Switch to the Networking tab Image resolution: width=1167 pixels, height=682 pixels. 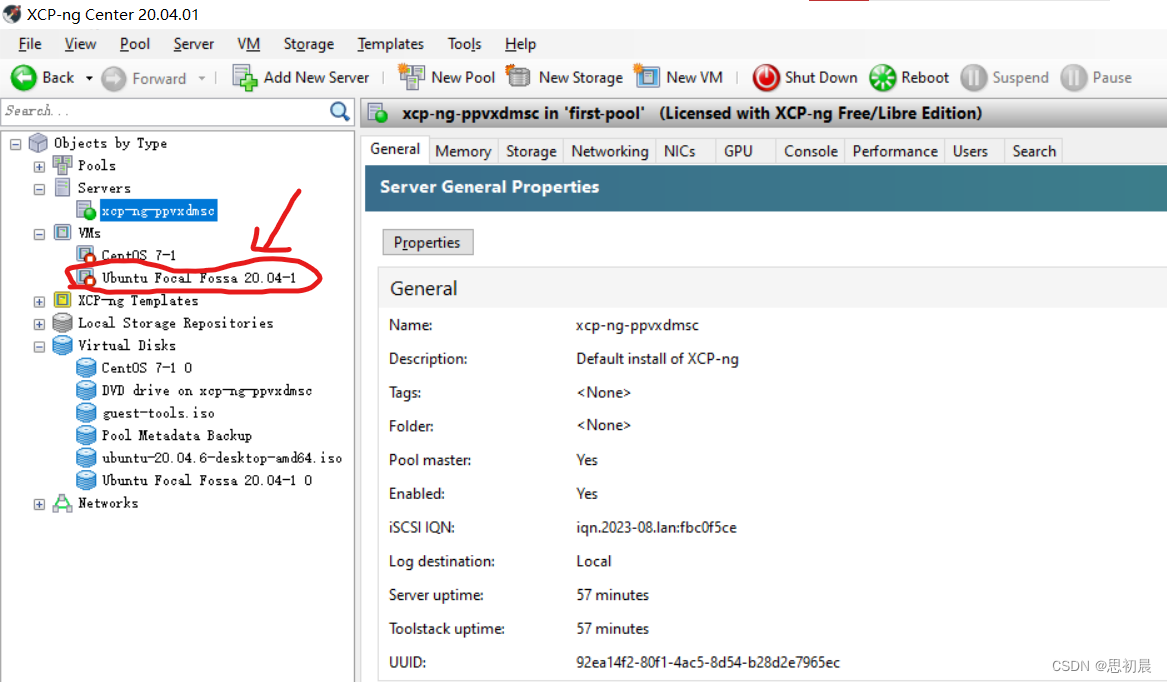click(x=610, y=151)
